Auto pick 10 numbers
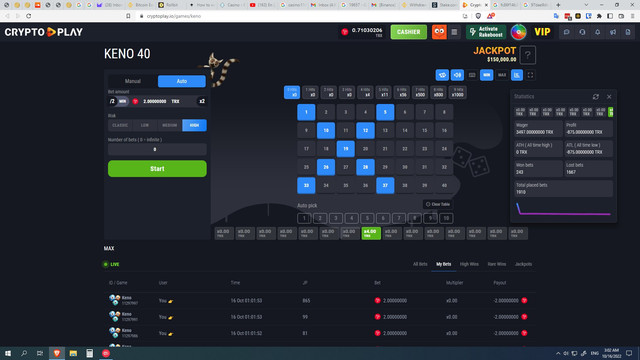 446,218
